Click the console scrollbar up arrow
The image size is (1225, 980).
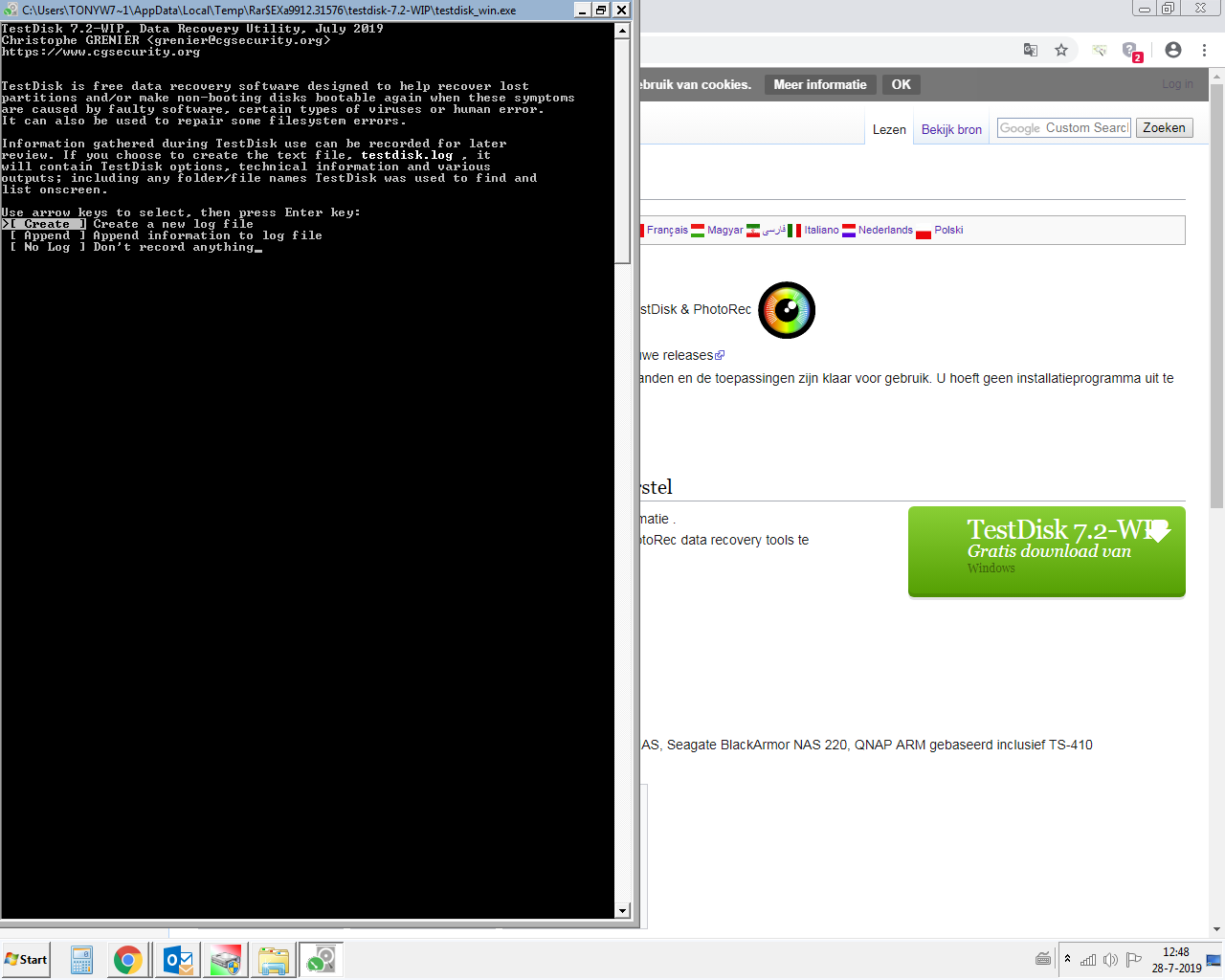(x=623, y=30)
